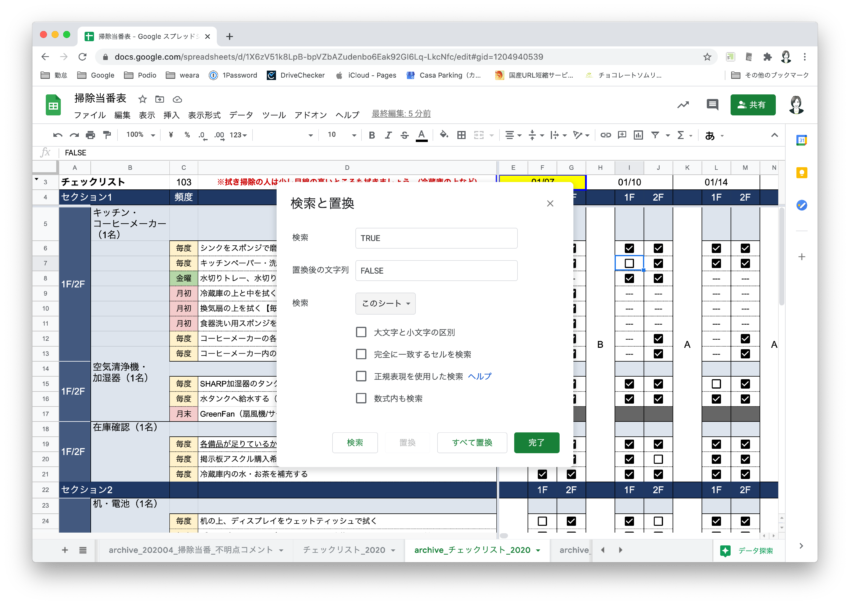The height and width of the screenshot is (605, 850).
Task: Switch to the チェックリスト_2020 sheet tab
Action: tap(343, 550)
